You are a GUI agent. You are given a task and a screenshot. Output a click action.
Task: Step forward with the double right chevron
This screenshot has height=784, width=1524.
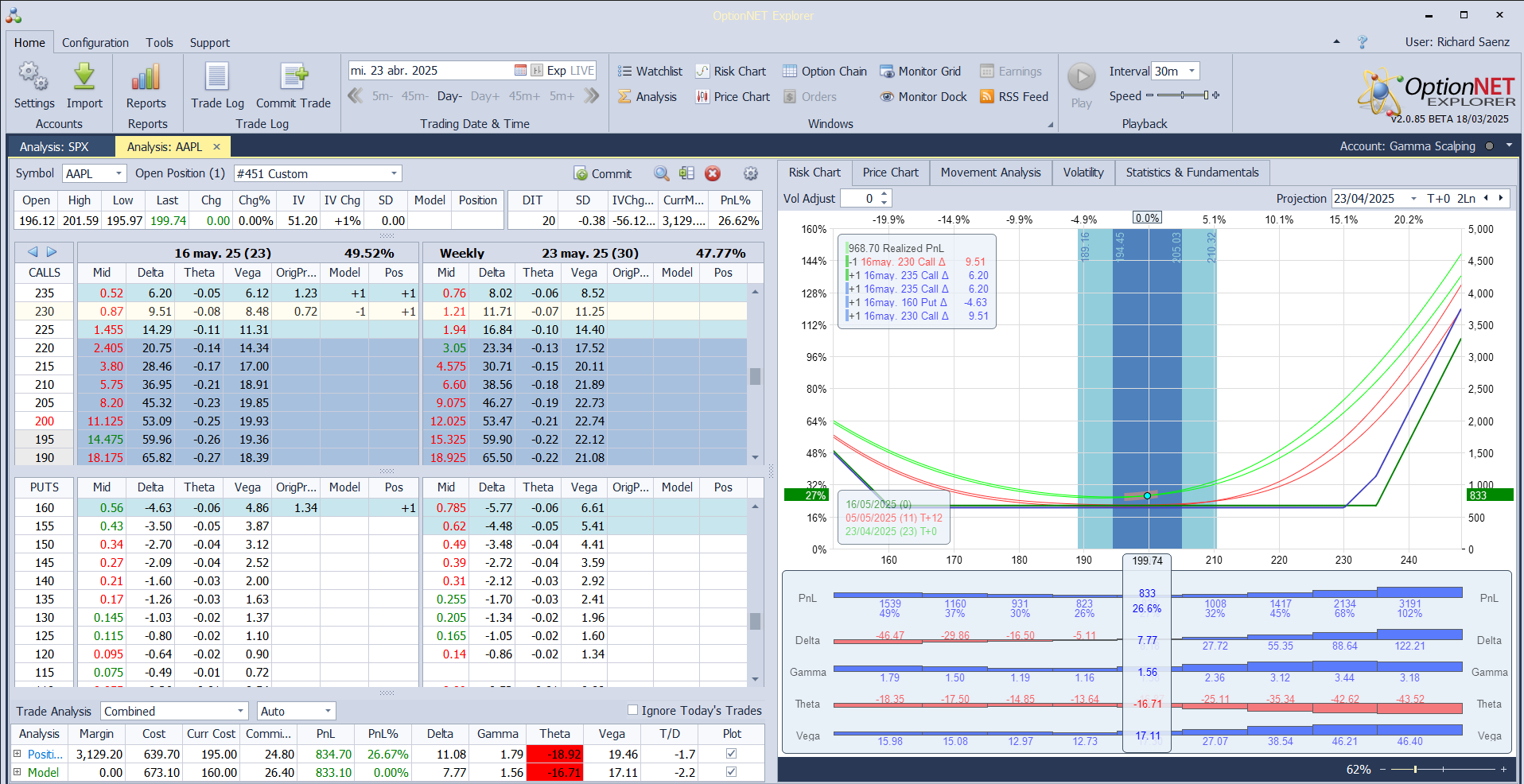point(591,96)
